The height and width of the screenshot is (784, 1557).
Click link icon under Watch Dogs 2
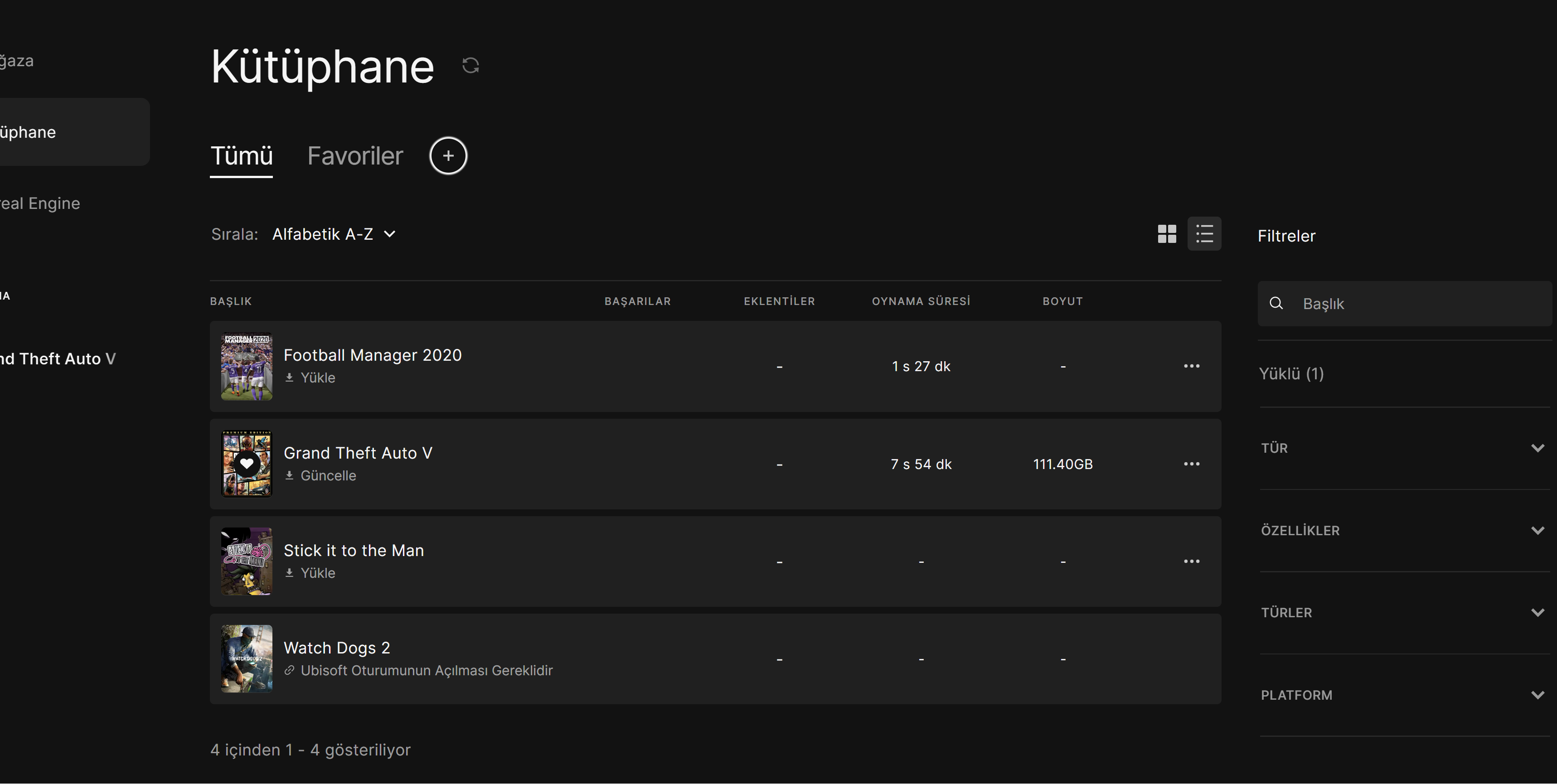pyautogui.click(x=290, y=670)
